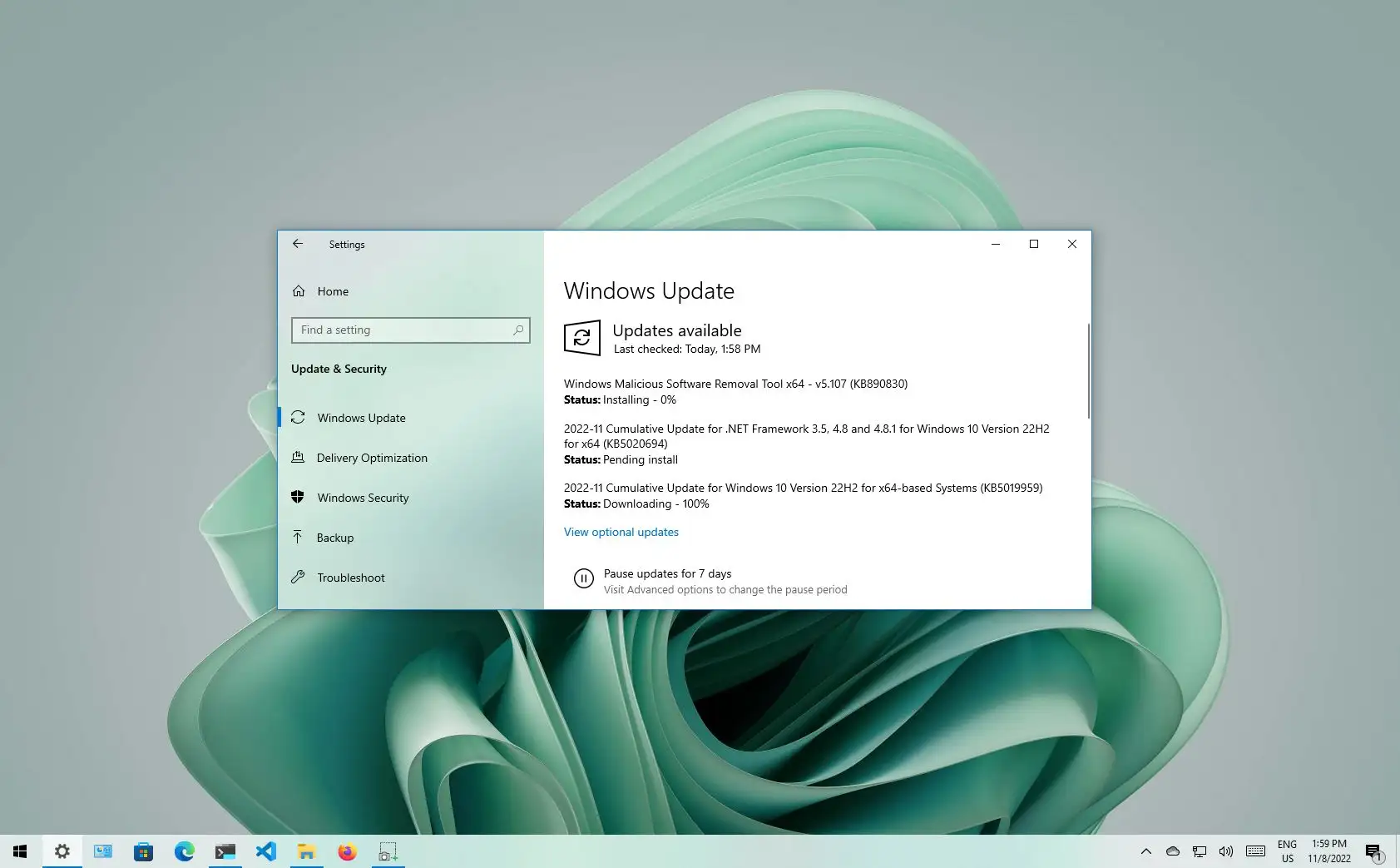Click the Windows Security shield icon

click(x=298, y=497)
